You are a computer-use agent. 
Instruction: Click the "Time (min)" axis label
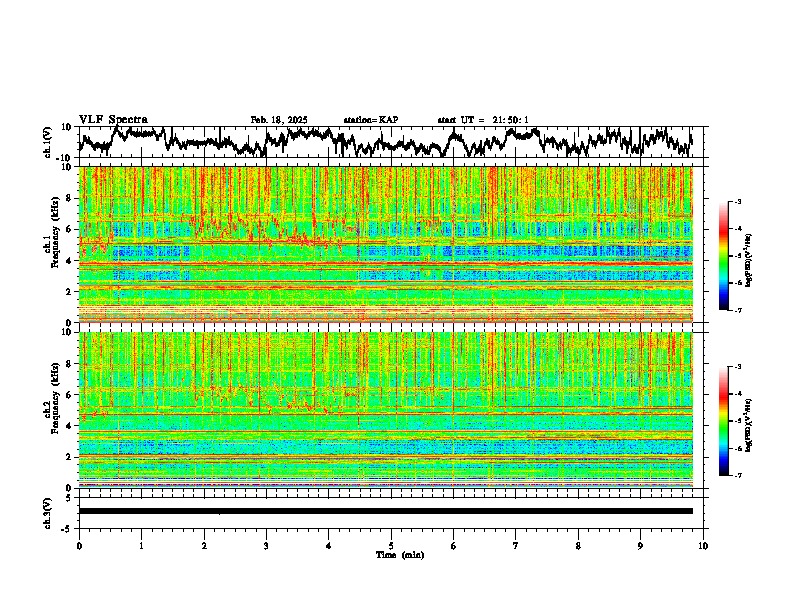(x=400, y=555)
